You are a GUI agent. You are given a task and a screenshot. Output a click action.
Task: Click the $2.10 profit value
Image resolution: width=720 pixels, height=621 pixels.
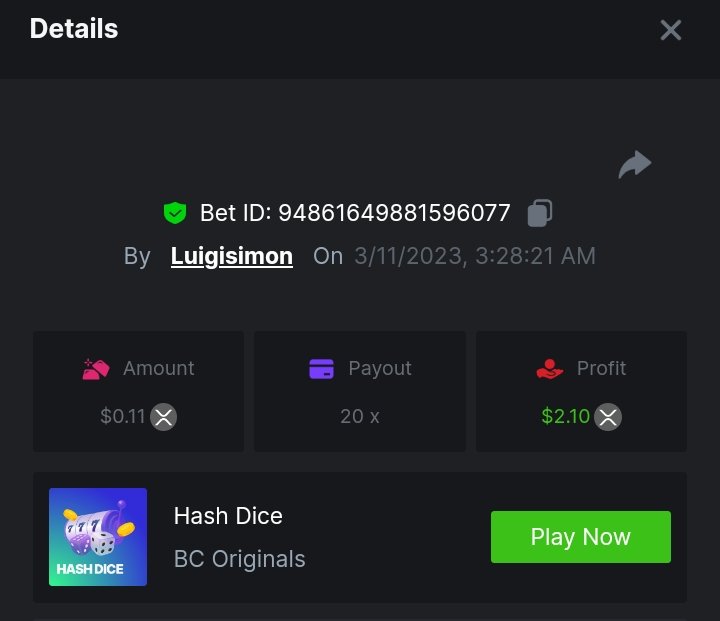point(565,416)
